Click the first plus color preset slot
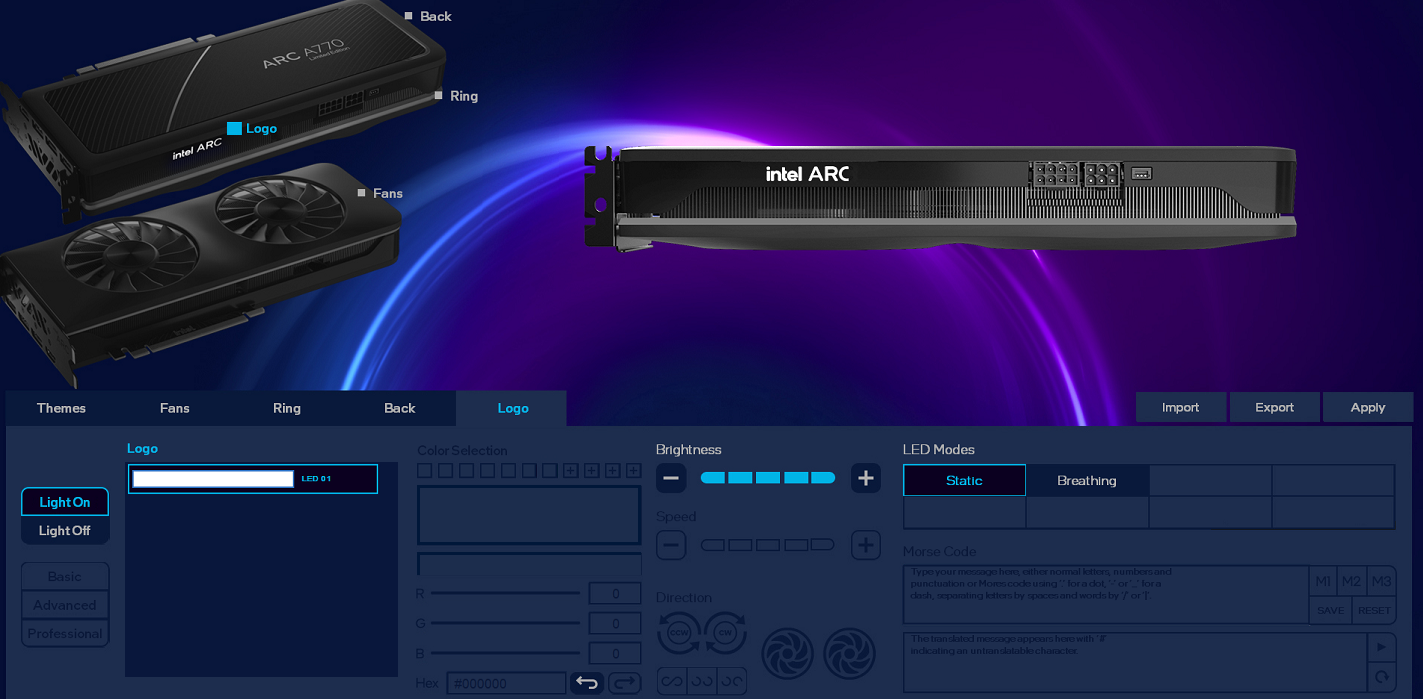The width and height of the screenshot is (1423, 699). tap(570, 470)
